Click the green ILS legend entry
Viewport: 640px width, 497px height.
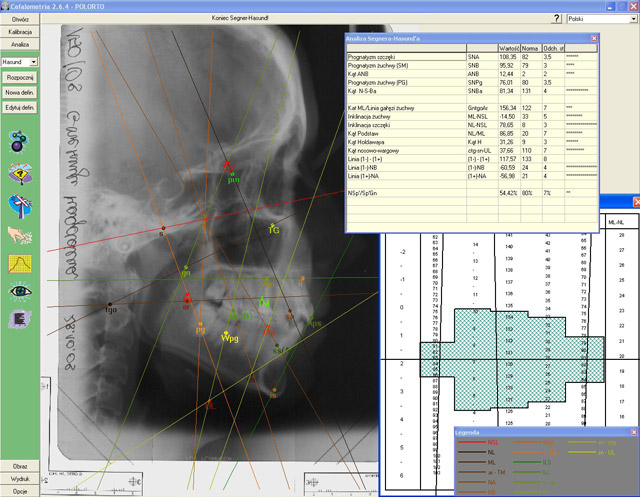coord(532,462)
